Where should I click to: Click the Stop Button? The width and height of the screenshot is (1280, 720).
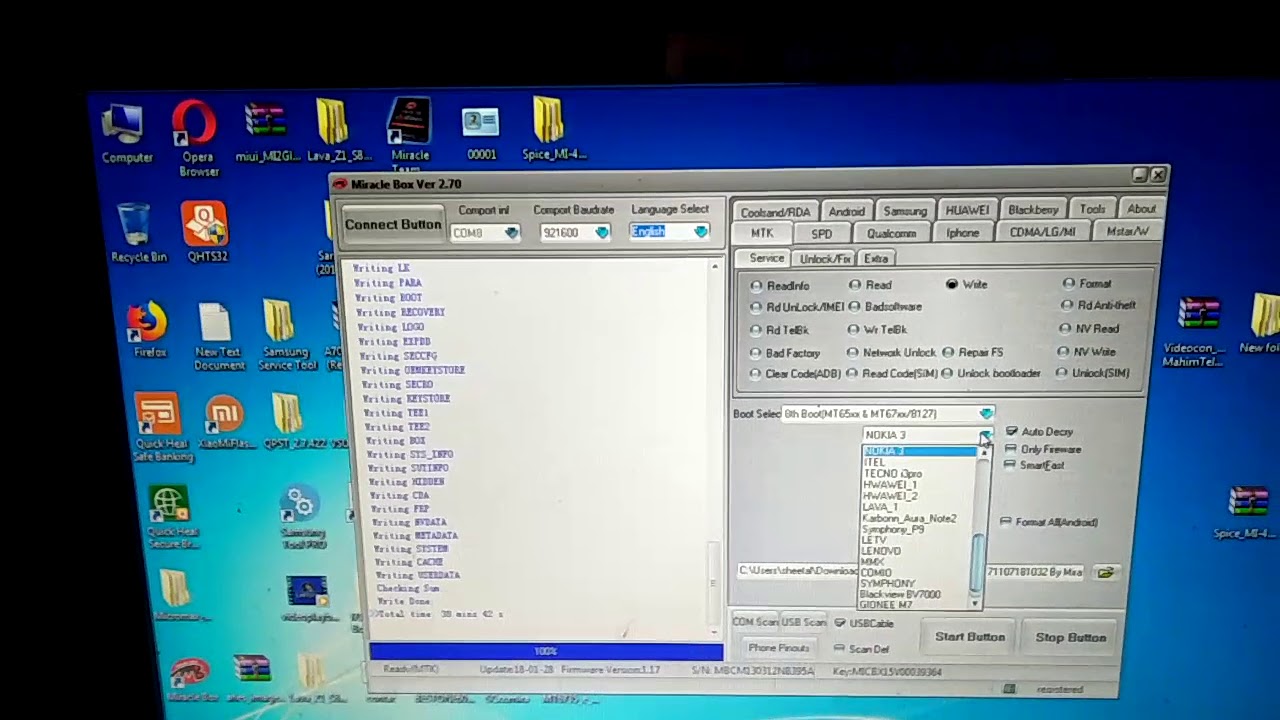point(1071,637)
